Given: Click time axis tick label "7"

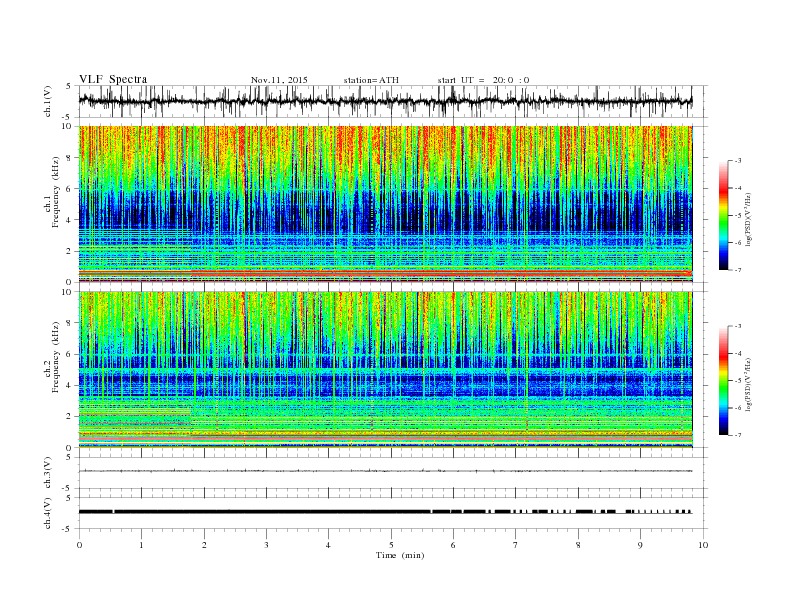Looking at the screenshot, I should click(x=516, y=545).
